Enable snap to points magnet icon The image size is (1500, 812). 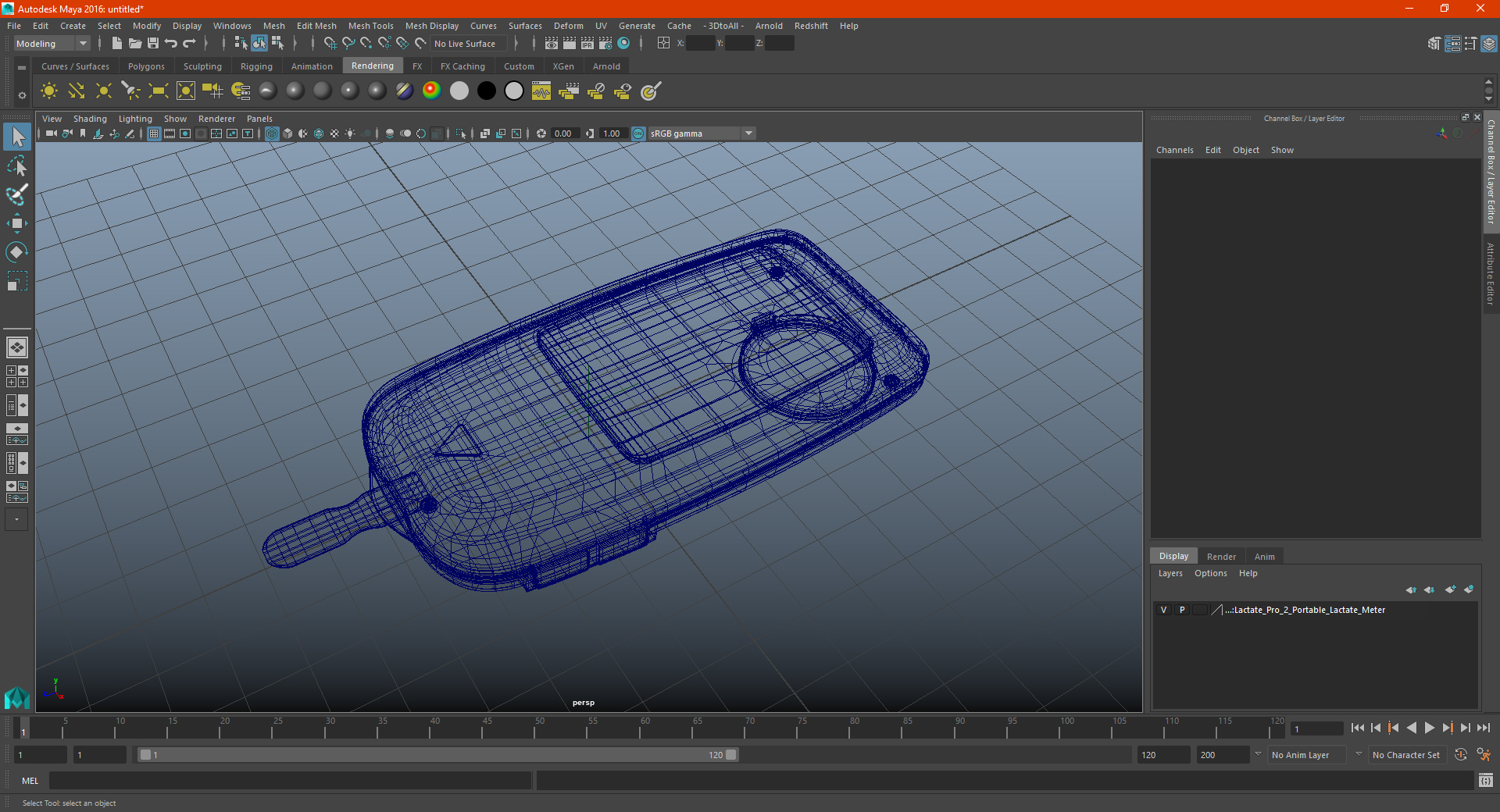(x=366, y=44)
